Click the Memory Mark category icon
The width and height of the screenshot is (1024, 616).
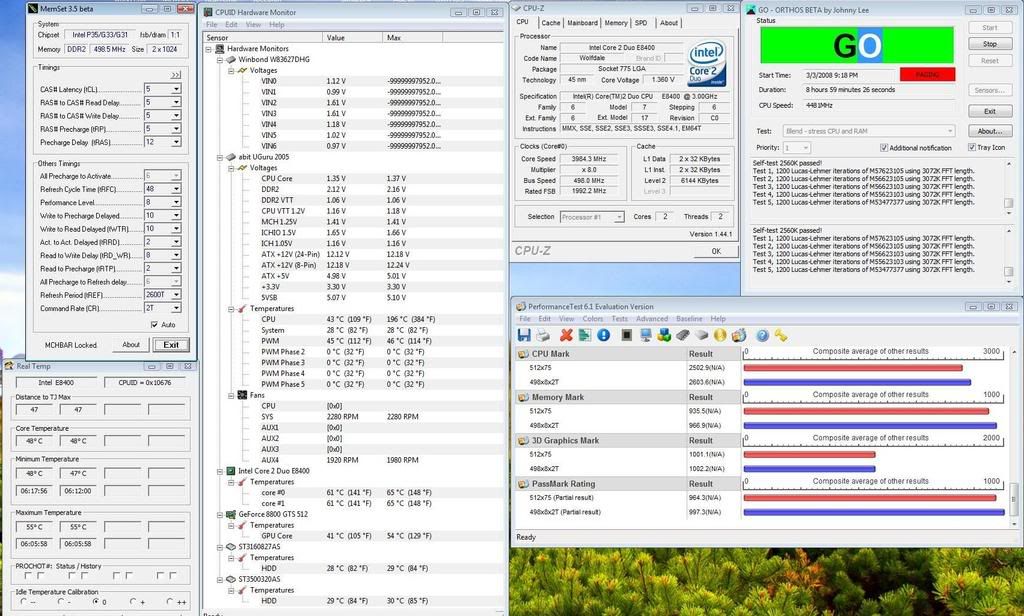click(523, 397)
